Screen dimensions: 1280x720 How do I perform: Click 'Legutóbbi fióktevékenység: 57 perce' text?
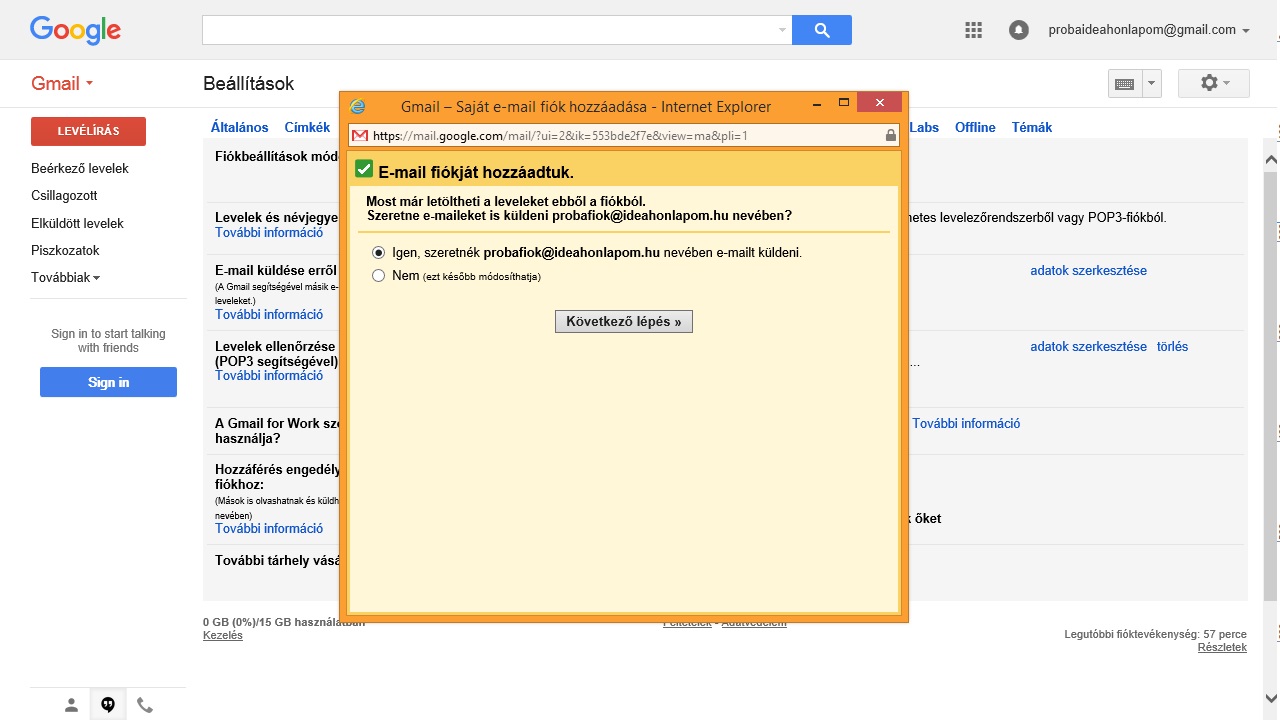coord(1155,634)
